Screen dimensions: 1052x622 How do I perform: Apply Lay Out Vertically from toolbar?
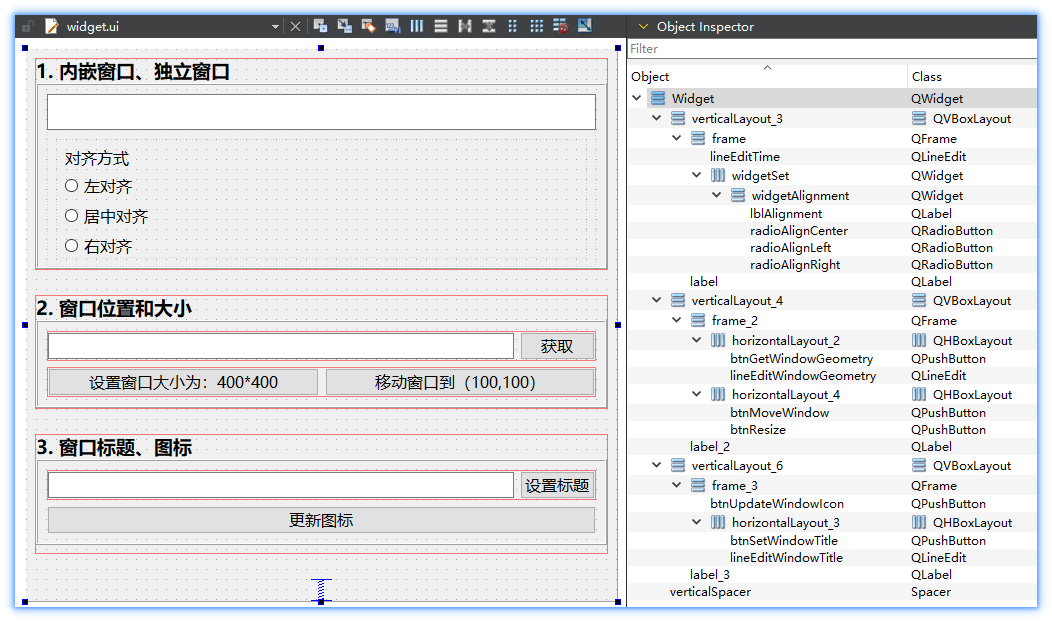click(441, 27)
